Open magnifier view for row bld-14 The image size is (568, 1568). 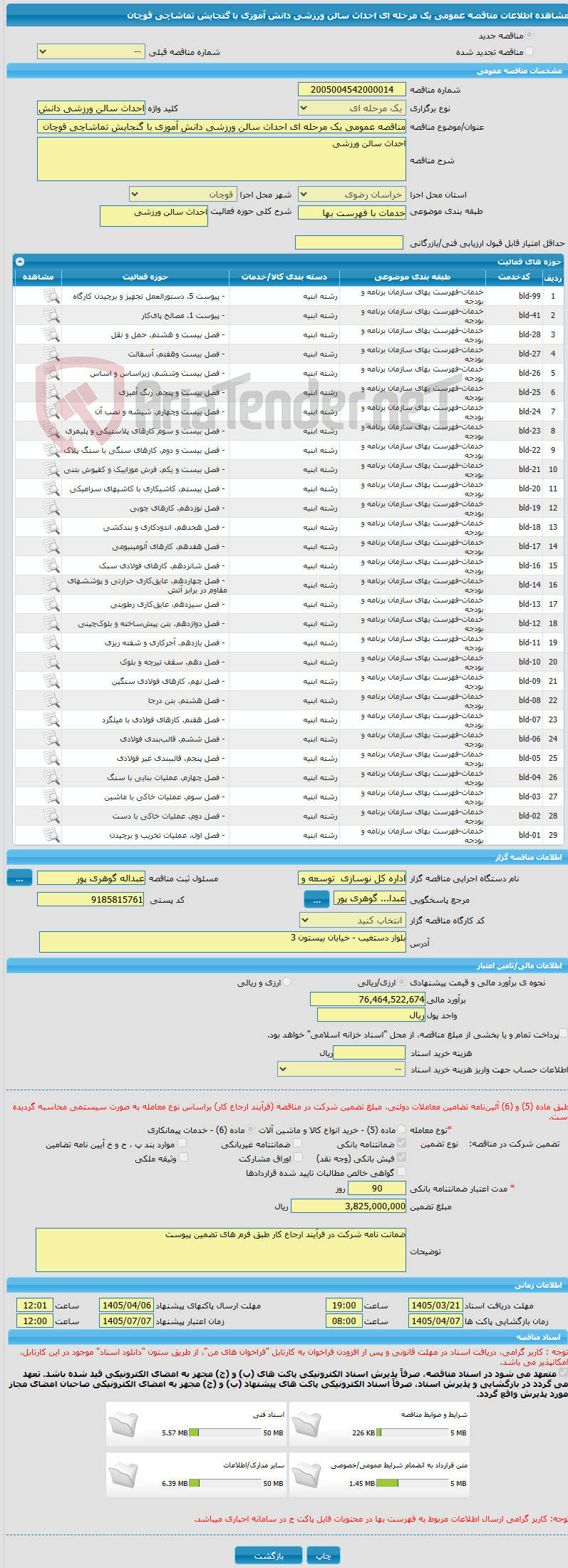(x=51, y=585)
